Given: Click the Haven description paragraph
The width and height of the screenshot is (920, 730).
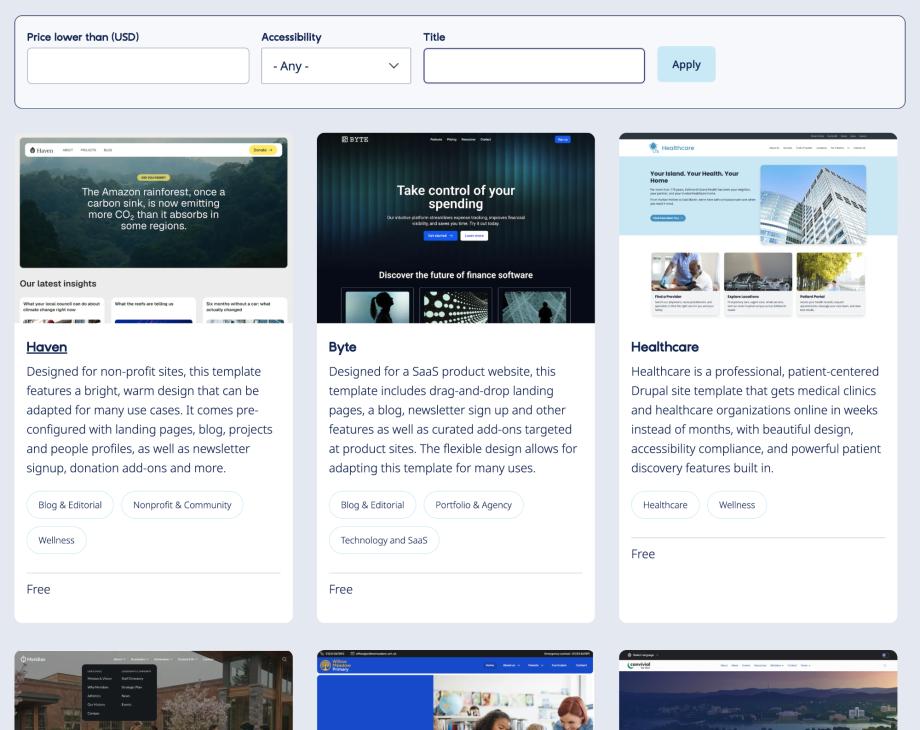Looking at the screenshot, I should (150, 420).
